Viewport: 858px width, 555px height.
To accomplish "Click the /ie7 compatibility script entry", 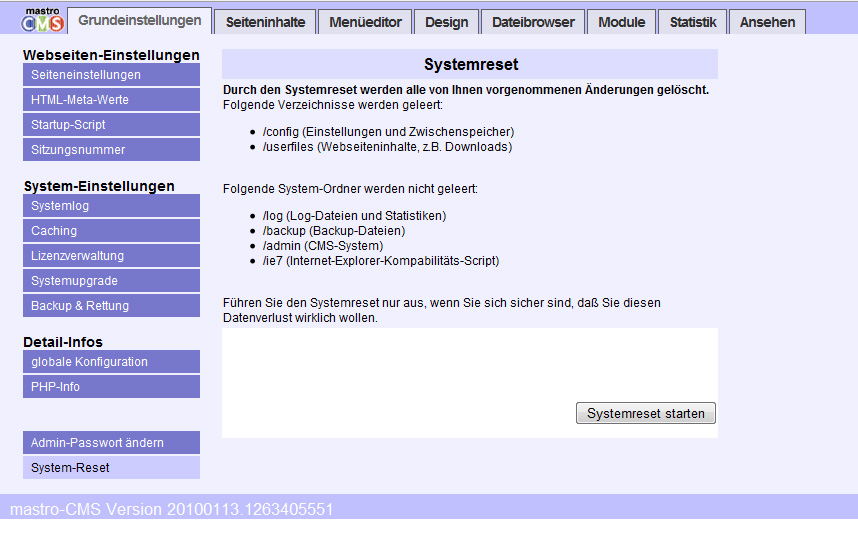I will coord(381,261).
